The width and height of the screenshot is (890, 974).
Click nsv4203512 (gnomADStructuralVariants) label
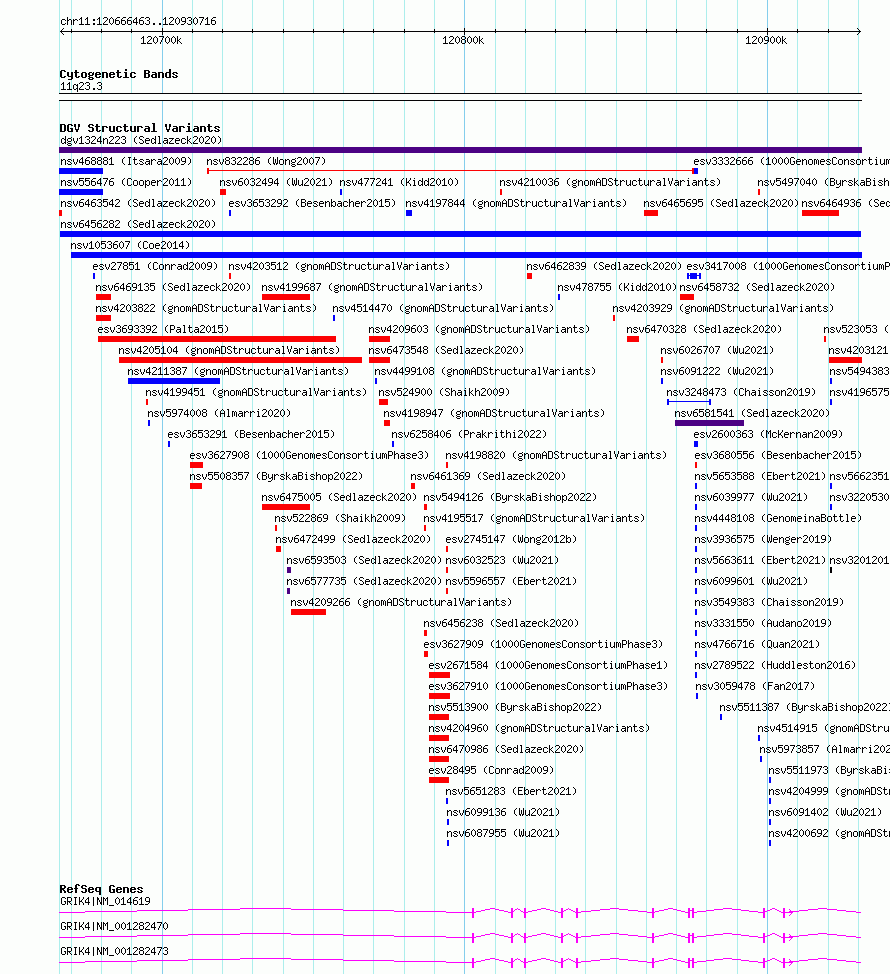point(339,266)
